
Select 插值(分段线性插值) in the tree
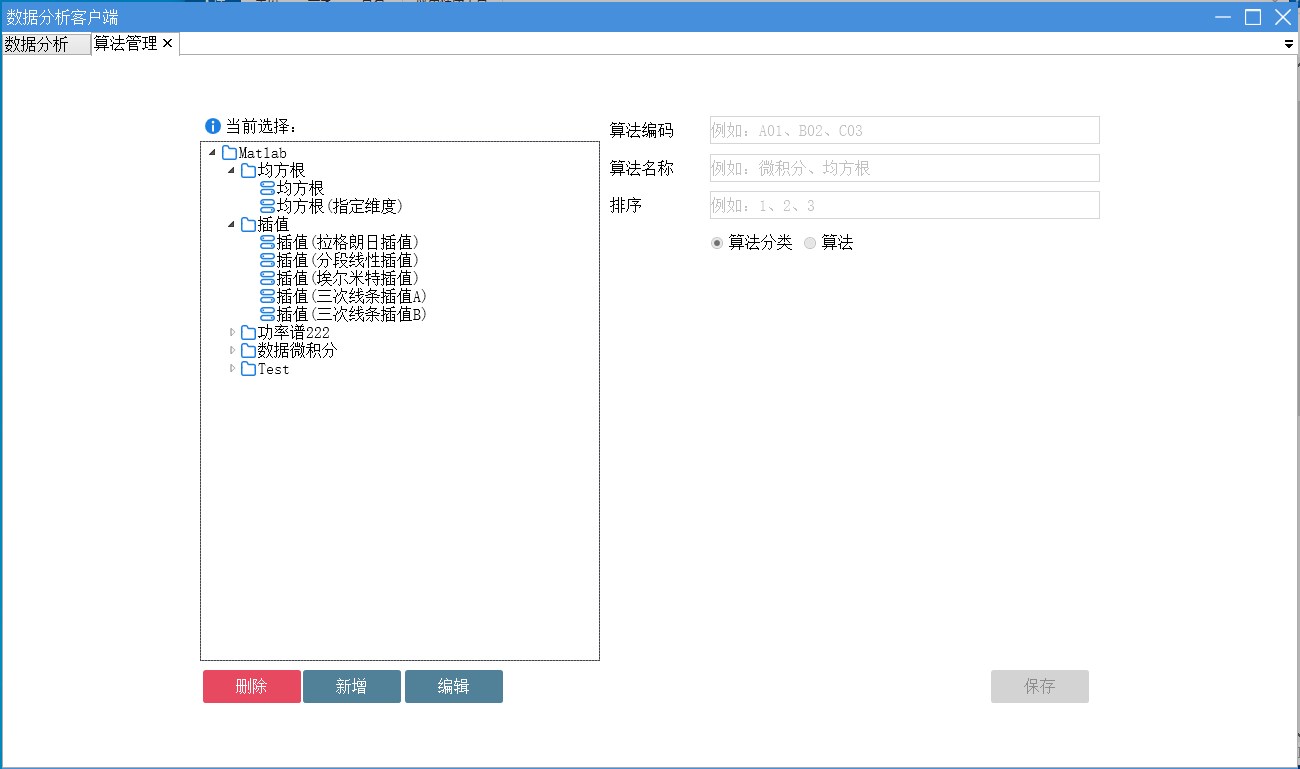347,261
